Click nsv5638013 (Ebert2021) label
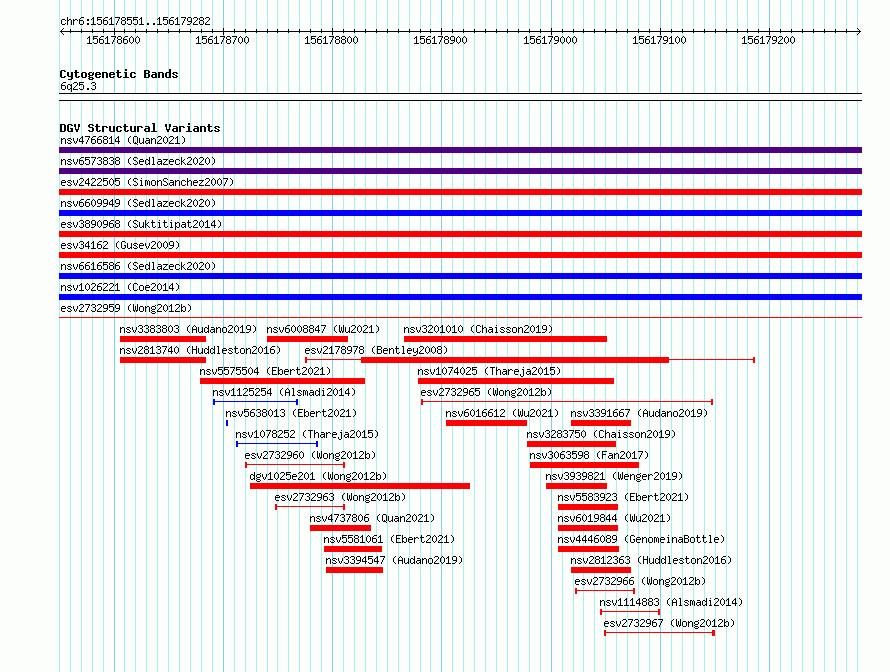 pos(291,413)
